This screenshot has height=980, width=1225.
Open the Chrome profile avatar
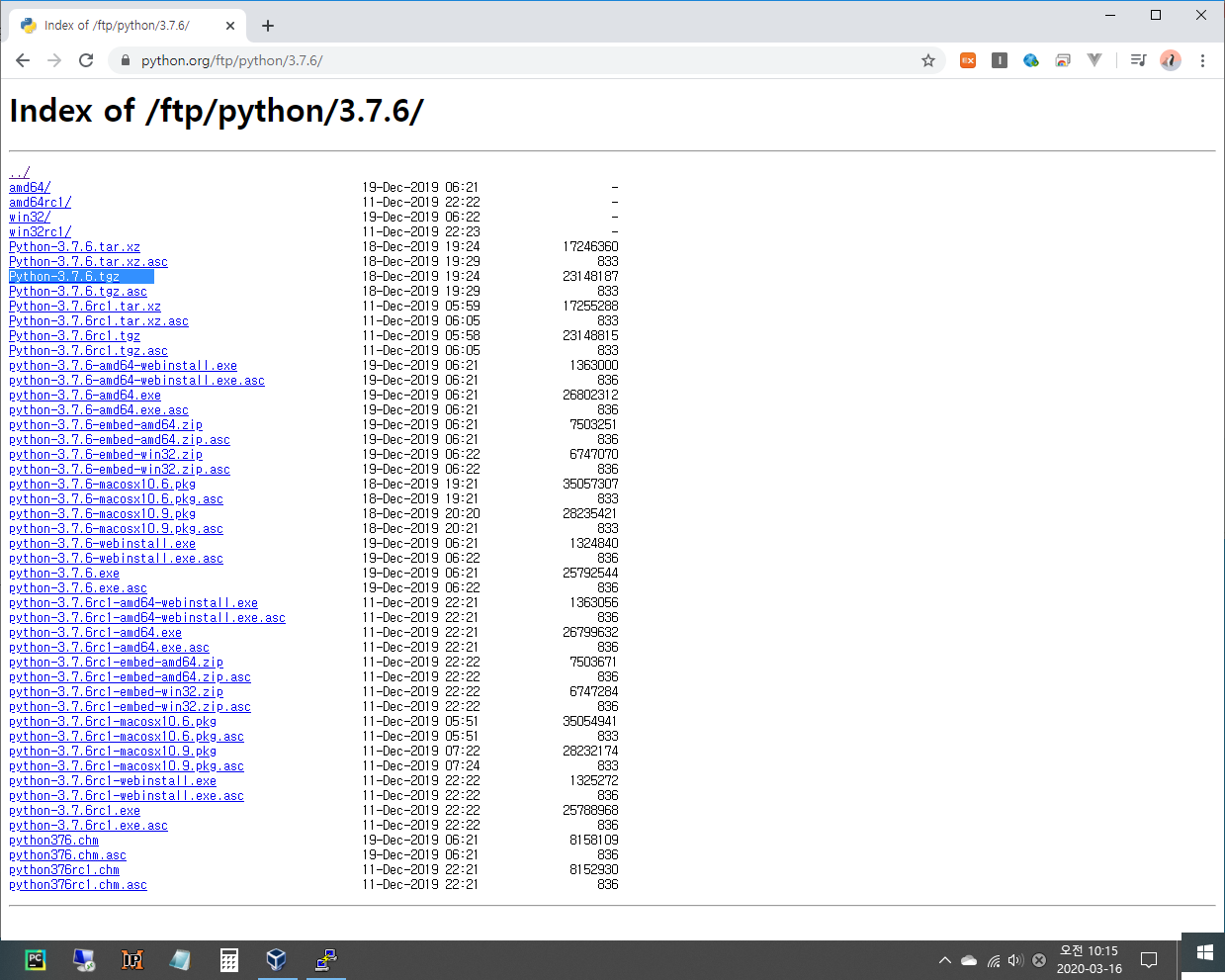click(x=1171, y=60)
